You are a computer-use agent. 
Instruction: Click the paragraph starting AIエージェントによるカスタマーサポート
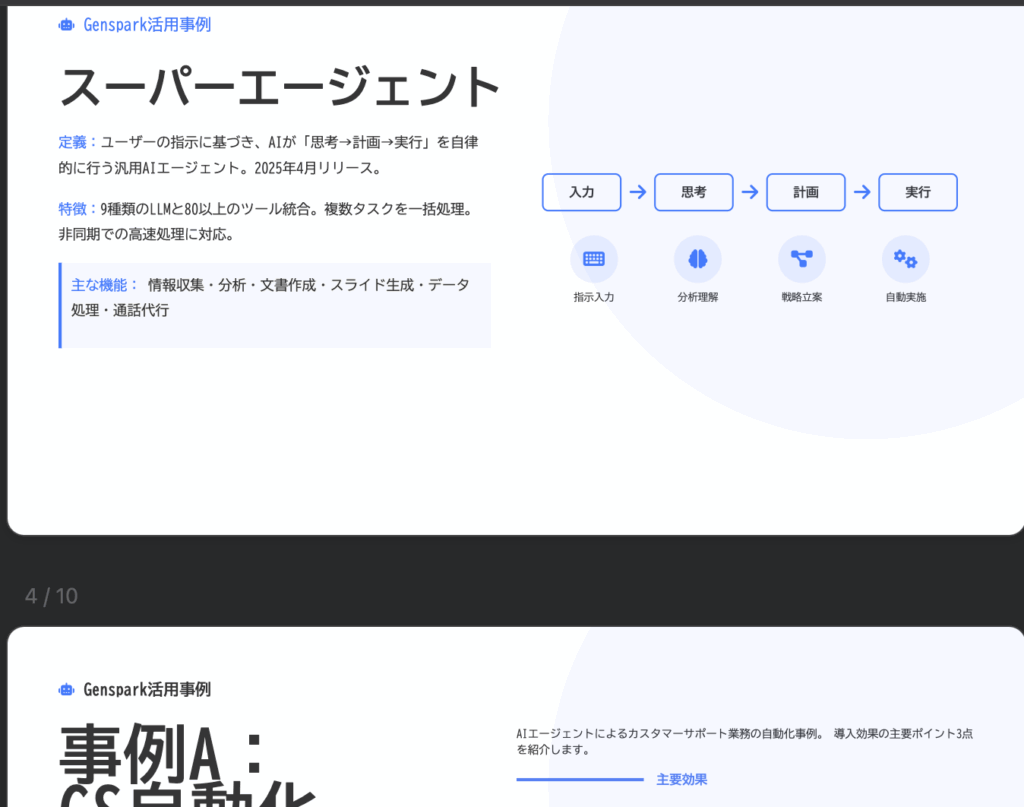point(744,742)
